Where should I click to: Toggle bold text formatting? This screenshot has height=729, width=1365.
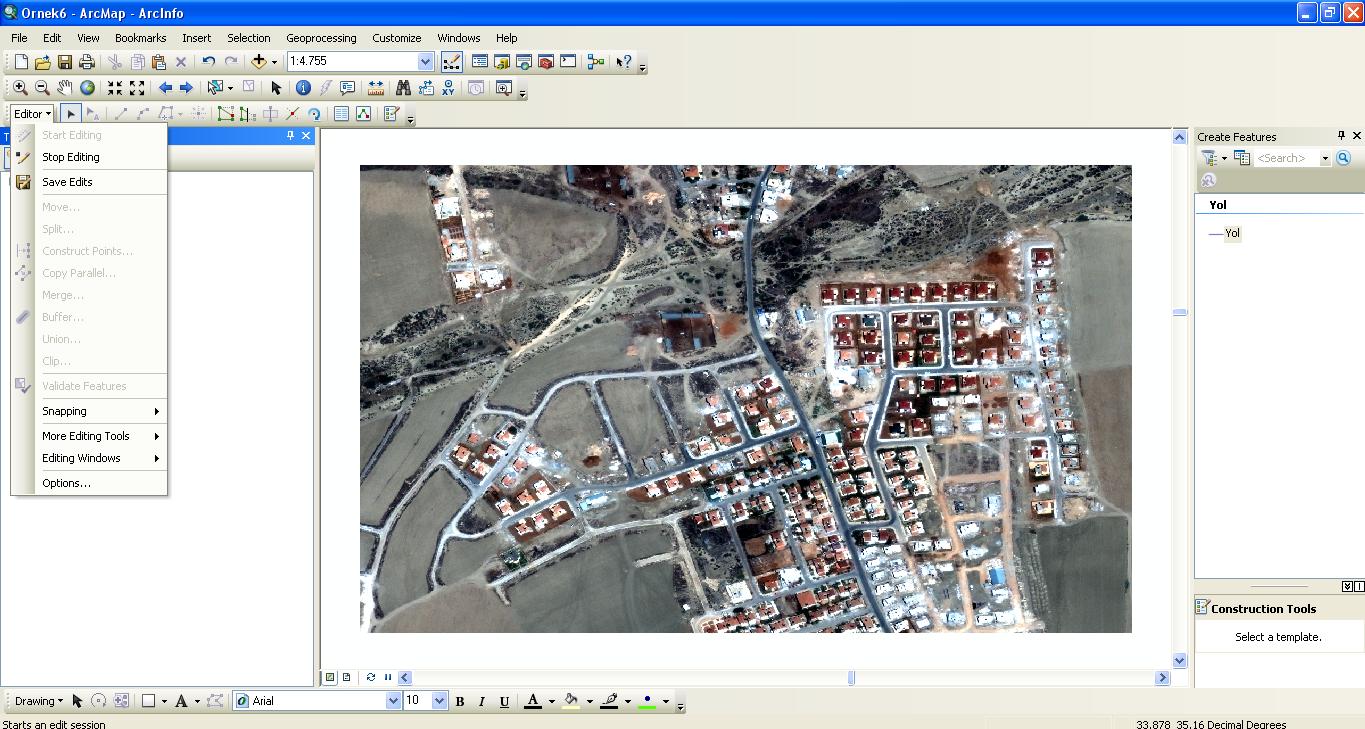(460, 701)
